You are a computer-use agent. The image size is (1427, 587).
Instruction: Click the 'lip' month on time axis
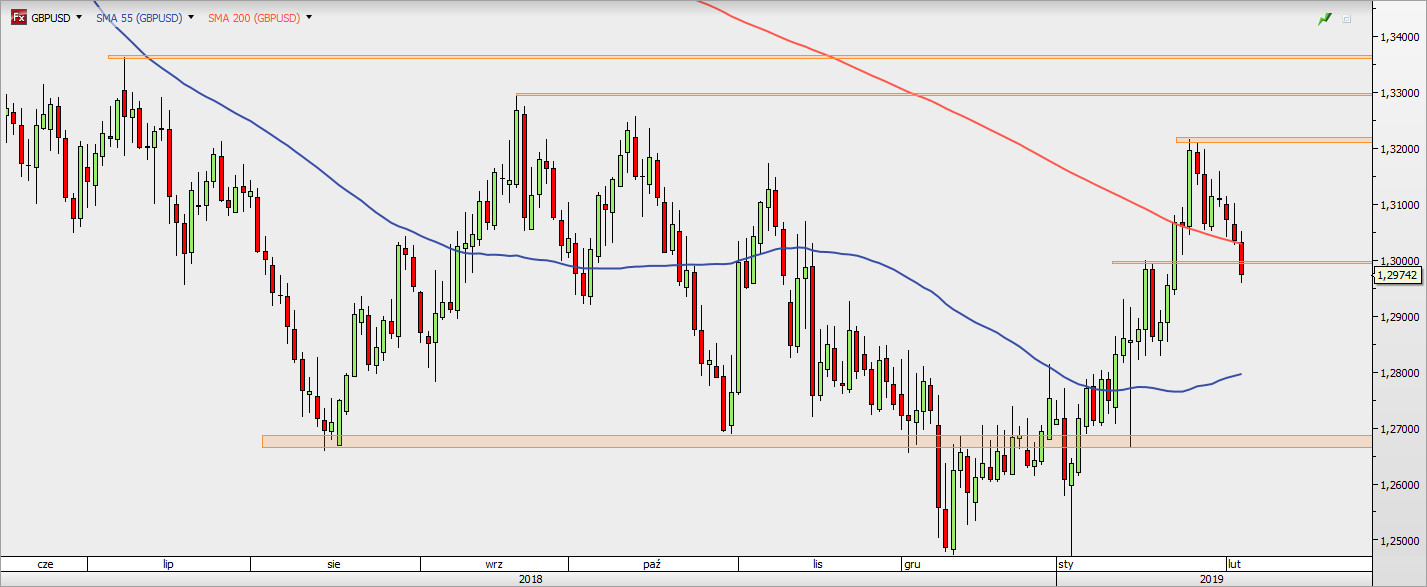tap(168, 564)
